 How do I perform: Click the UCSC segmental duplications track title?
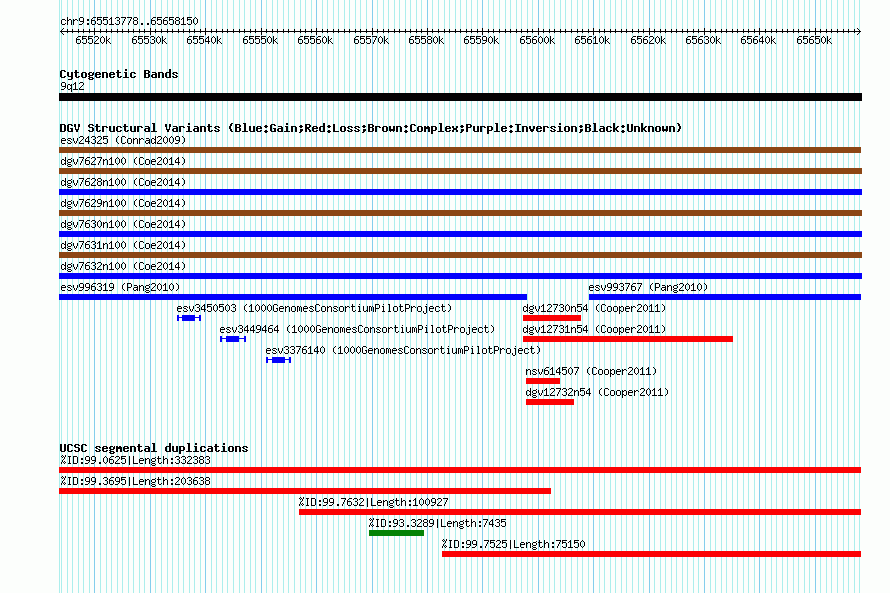click(x=154, y=448)
